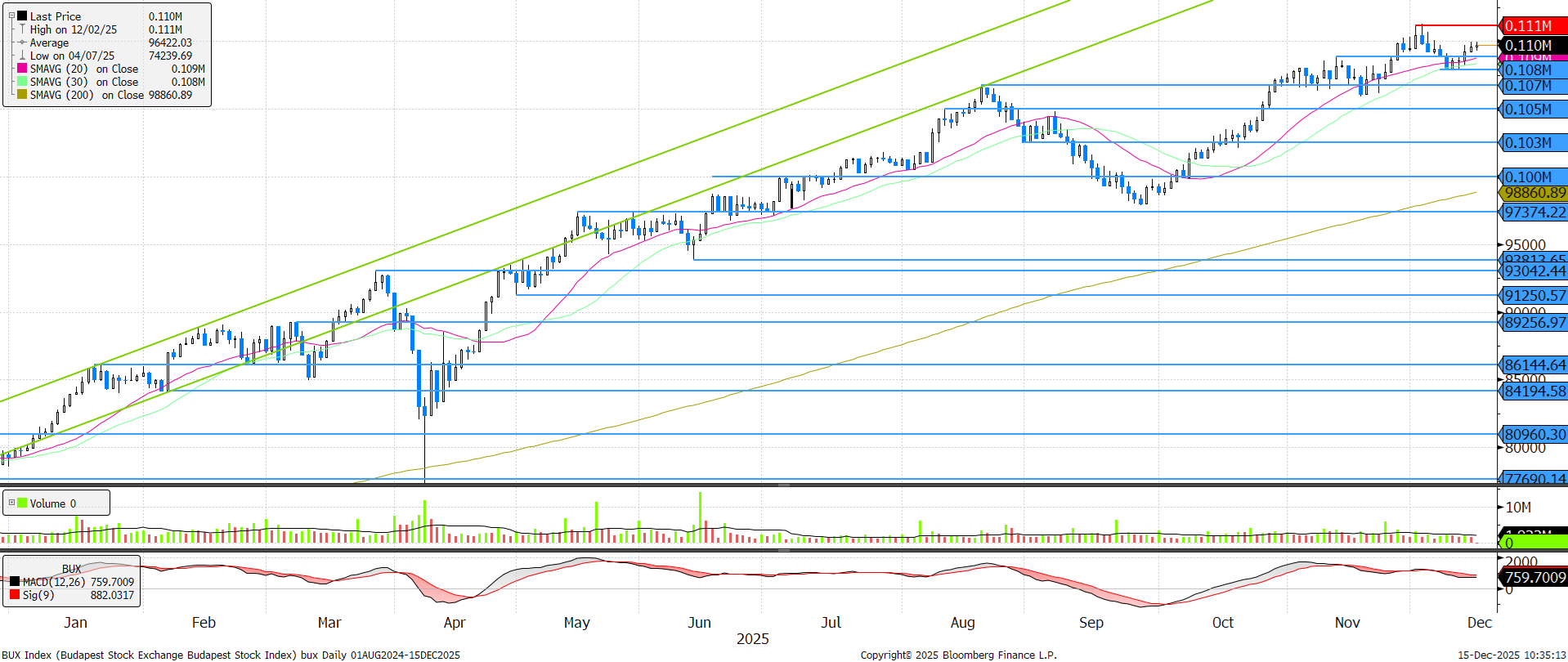This screenshot has height=662, width=1568.
Task: Click the magenta SMAVG (20) swatch
Action: coord(22,69)
